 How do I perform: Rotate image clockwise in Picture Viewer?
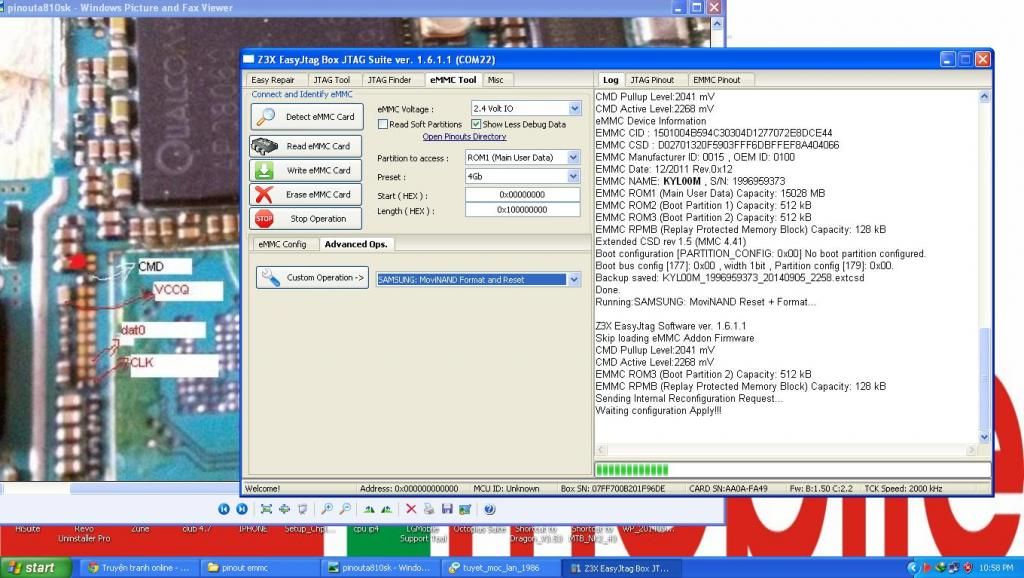click(369, 509)
